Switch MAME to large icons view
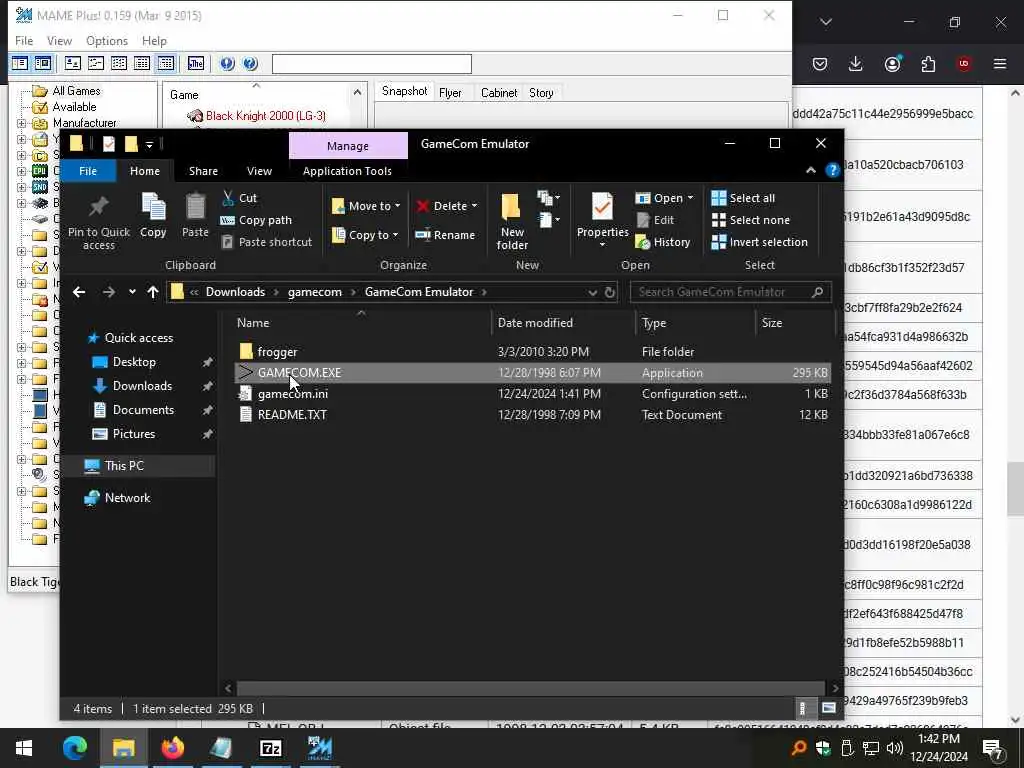 [72, 63]
